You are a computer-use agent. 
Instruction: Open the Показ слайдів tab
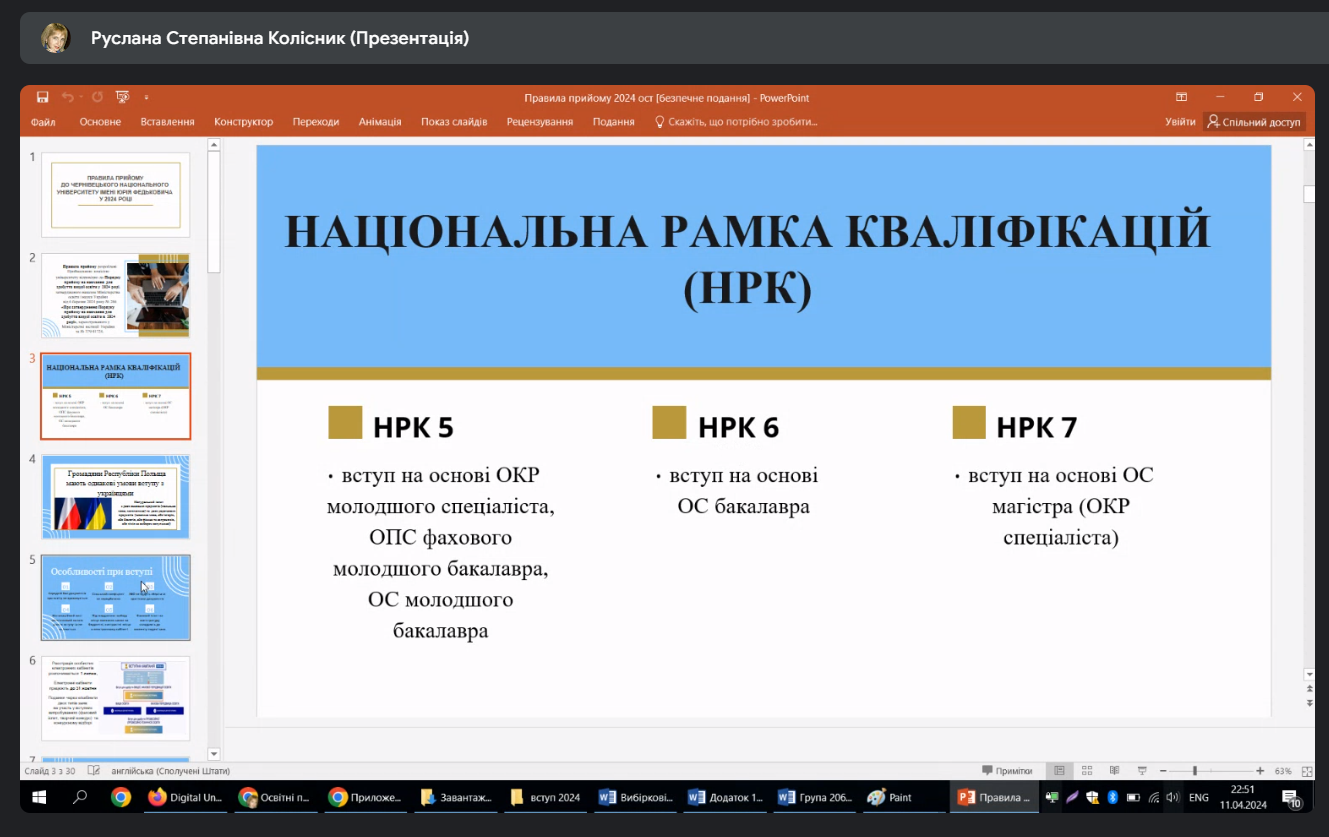point(454,122)
